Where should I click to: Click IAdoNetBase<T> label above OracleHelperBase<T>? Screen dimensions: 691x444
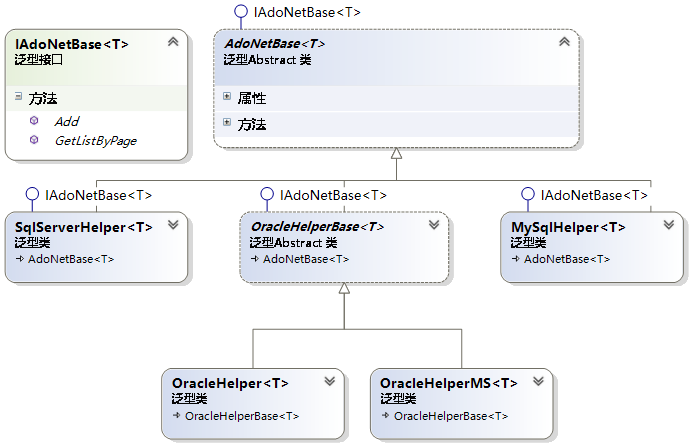click(334, 195)
